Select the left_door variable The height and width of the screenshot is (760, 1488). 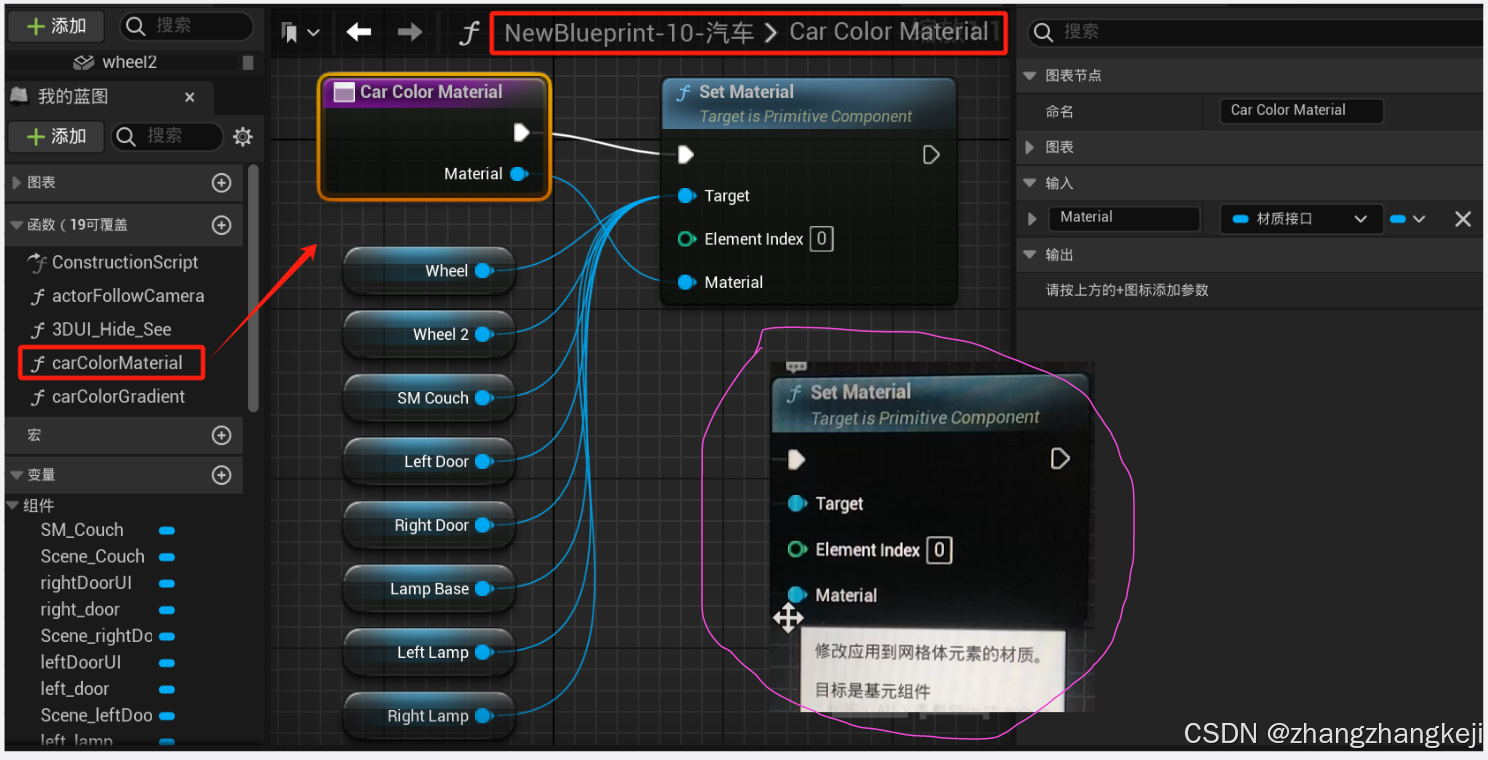point(75,688)
